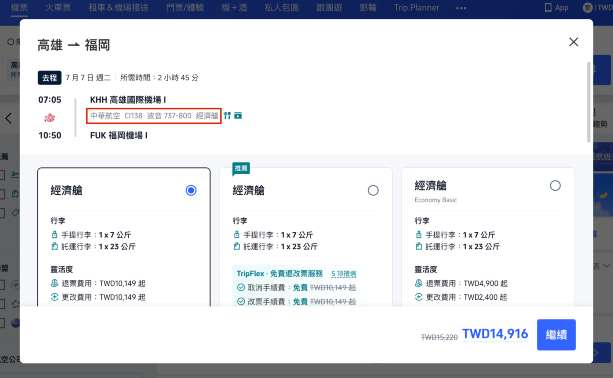Open the 機+酒 flight and hotel tab
613x378 pixels.
(x=234, y=7)
